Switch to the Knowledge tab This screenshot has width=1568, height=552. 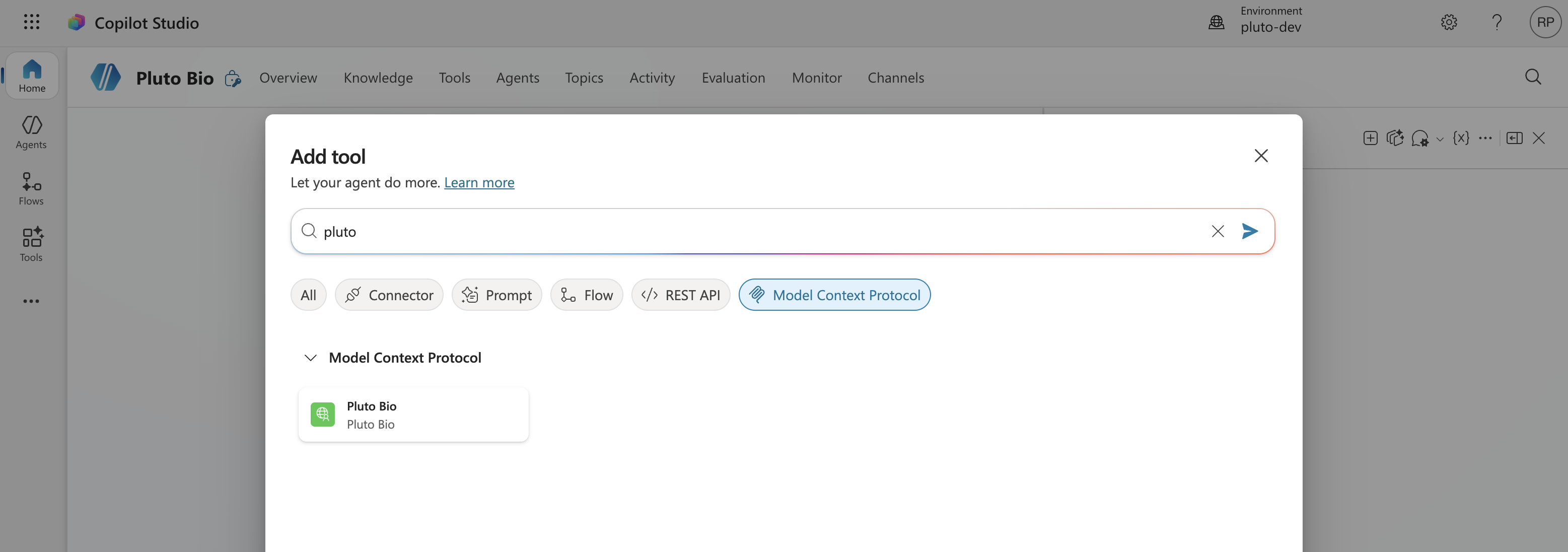[378, 78]
